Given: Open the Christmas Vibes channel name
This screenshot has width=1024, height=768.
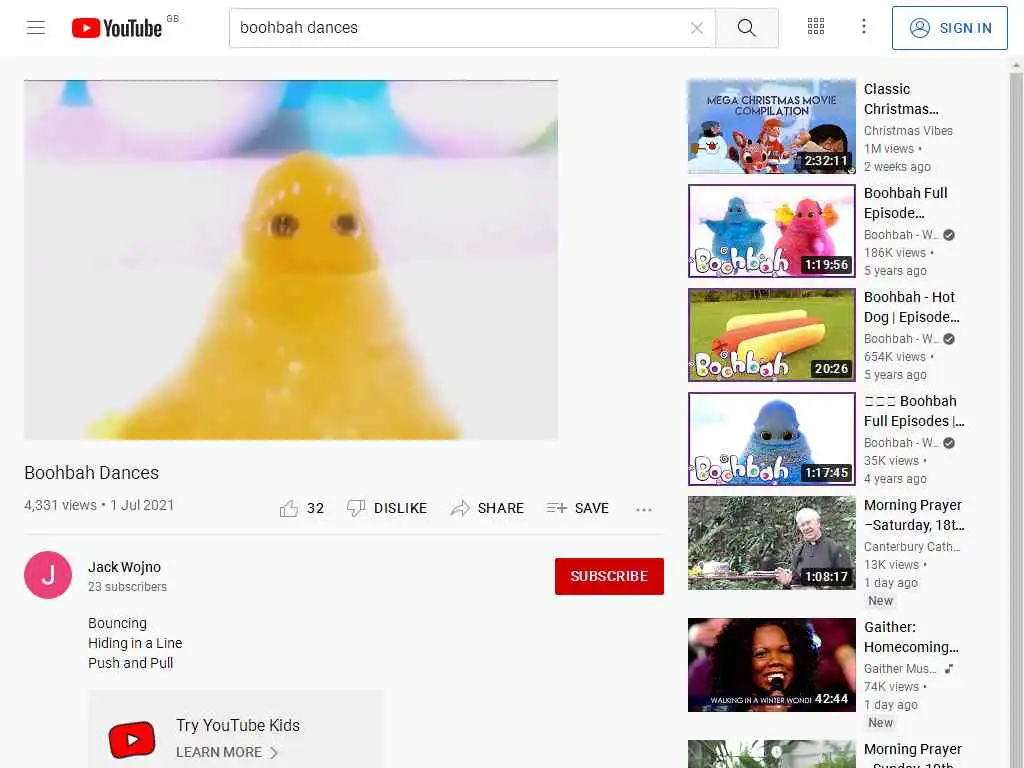Looking at the screenshot, I should click(908, 131).
